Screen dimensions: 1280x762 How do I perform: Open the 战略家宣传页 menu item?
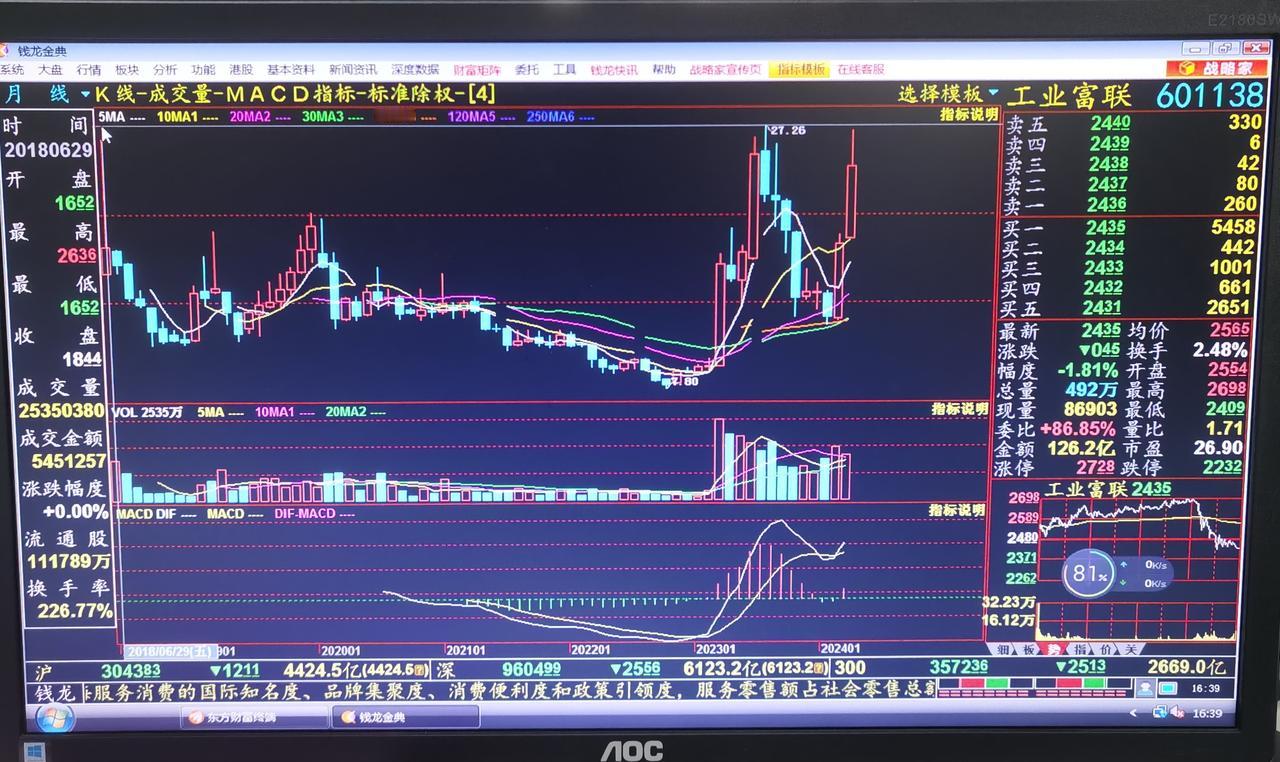725,70
